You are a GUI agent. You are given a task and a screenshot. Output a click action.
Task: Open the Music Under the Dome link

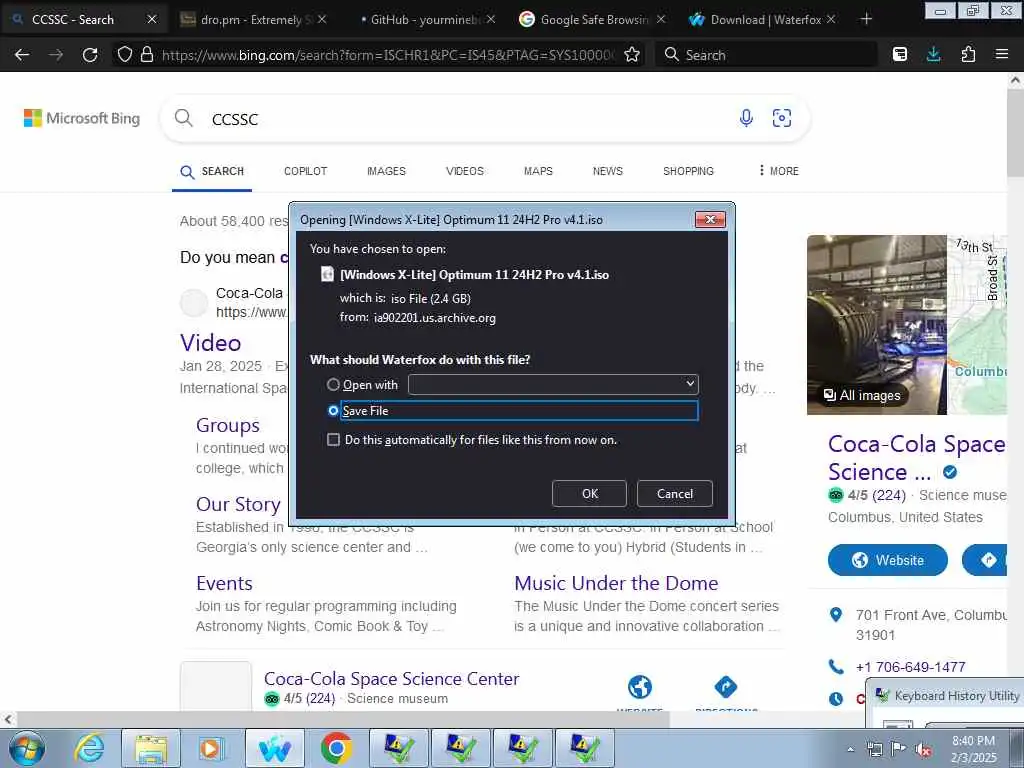click(x=616, y=583)
